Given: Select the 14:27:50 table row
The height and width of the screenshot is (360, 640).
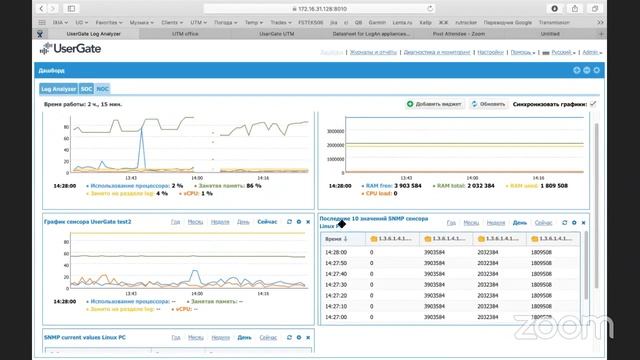Looking at the screenshot, I should [x=450, y=263].
